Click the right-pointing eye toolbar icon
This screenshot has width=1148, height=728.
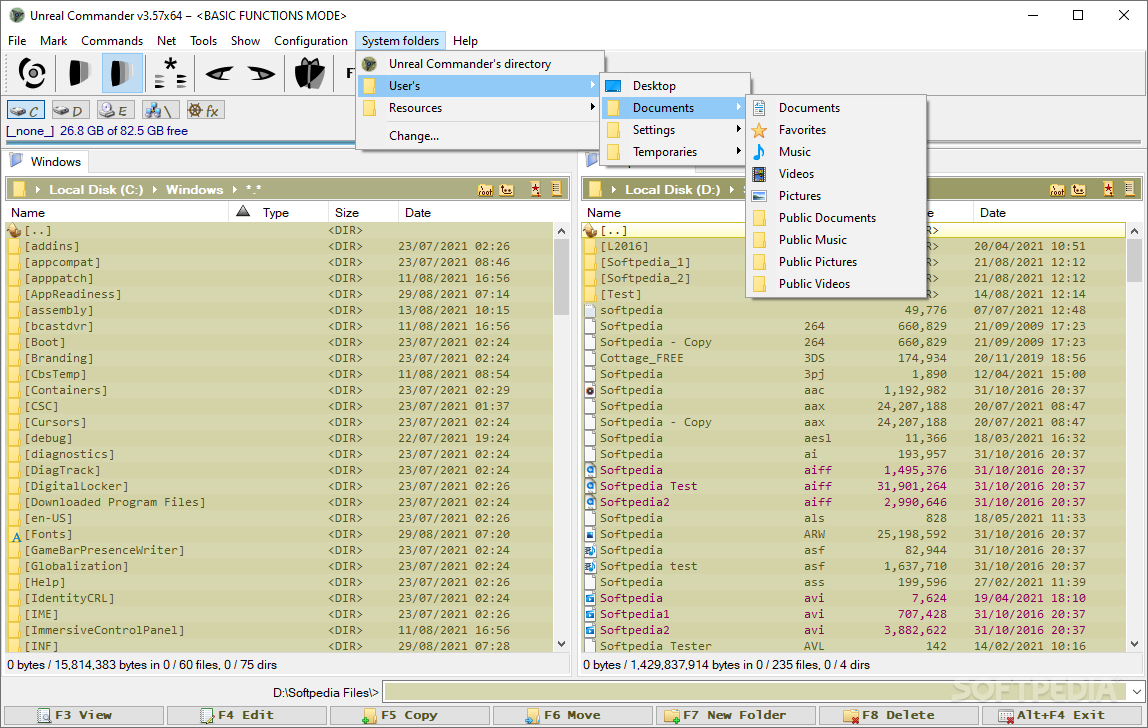(261, 73)
